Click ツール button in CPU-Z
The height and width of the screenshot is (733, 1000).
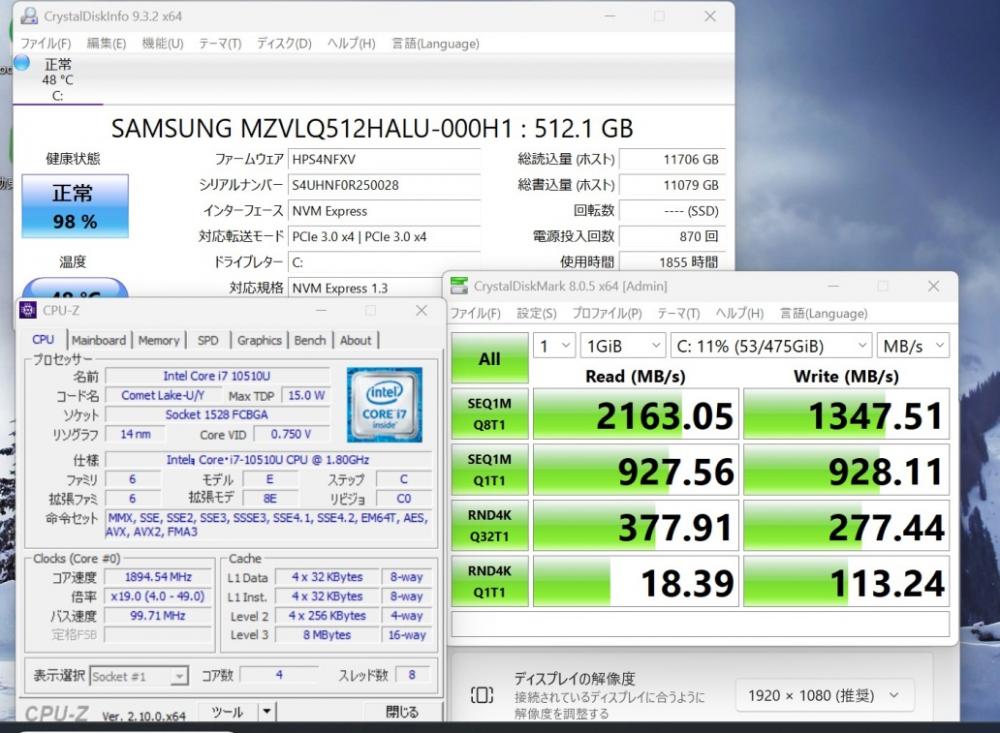pos(228,711)
